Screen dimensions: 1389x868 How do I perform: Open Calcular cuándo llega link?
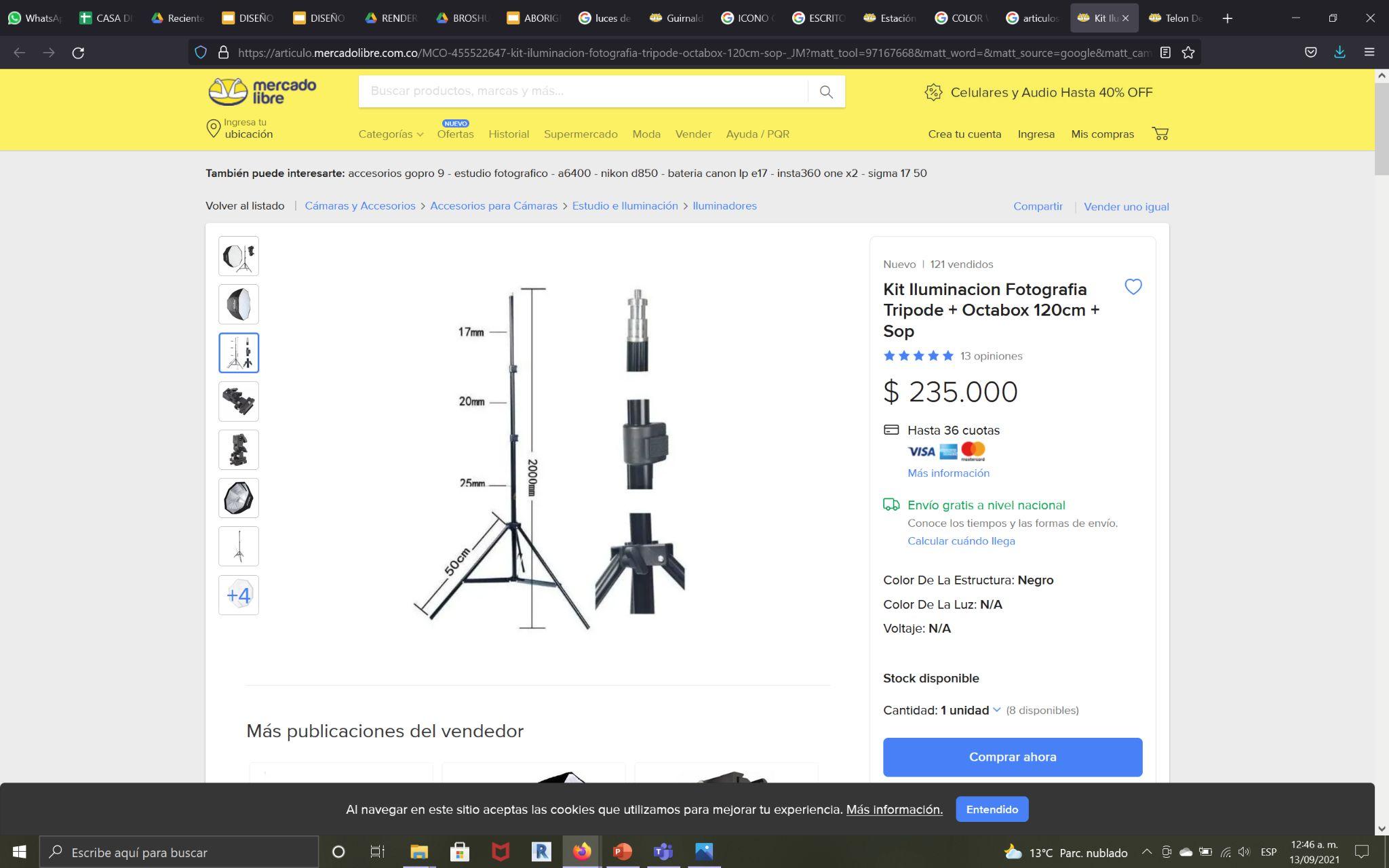point(961,541)
